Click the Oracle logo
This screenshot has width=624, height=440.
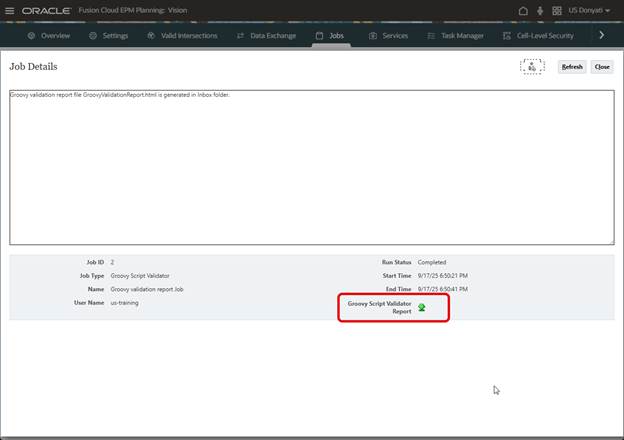(45, 10)
